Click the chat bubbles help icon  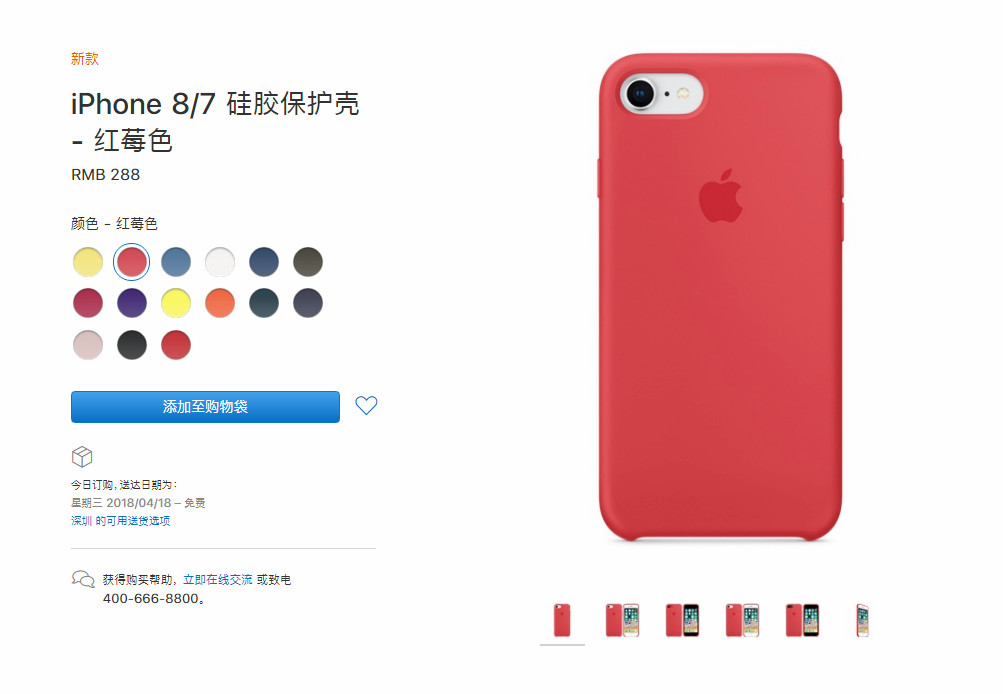83,580
